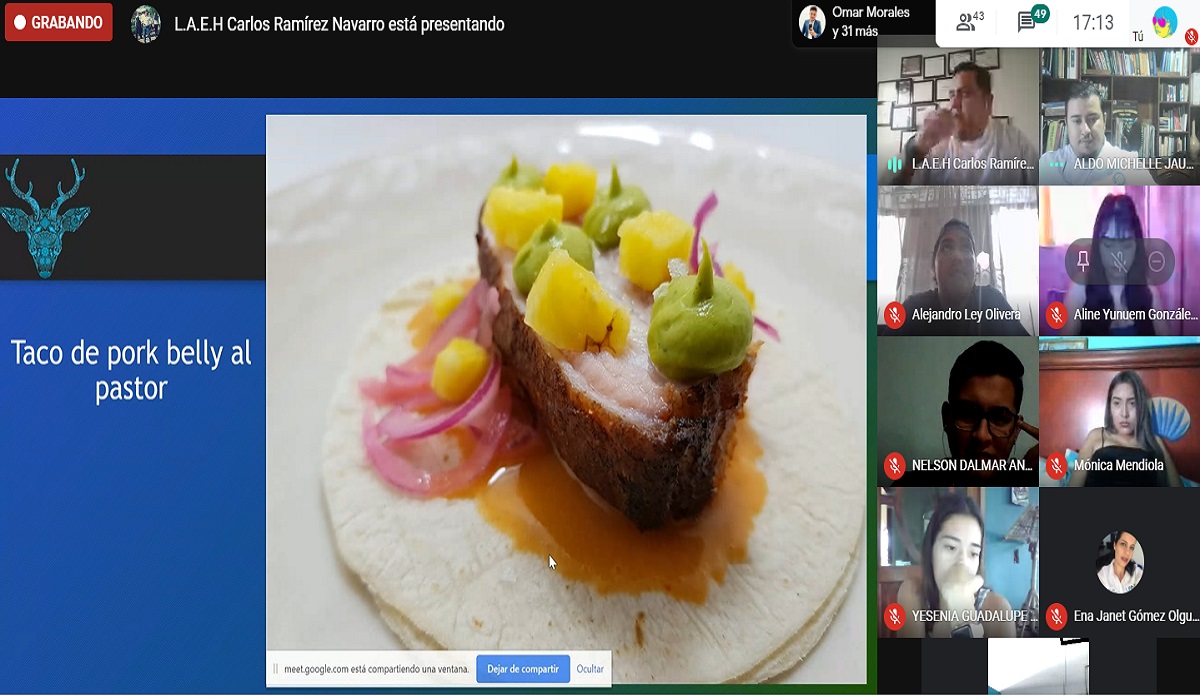Click the presenting text for L.A.E.H Carlos Ramírez Navarro

[x=339, y=24]
